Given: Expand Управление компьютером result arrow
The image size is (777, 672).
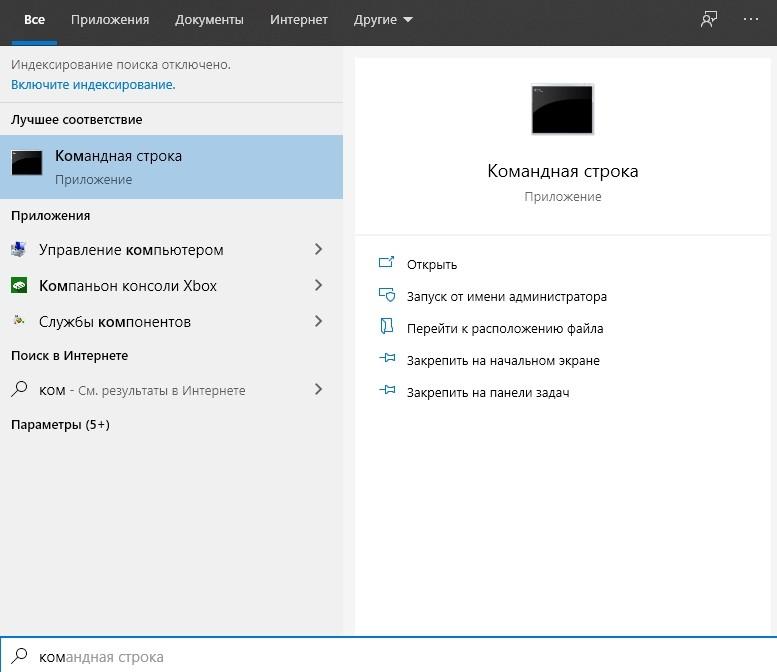Looking at the screenshot, I should [x=318, y=249].
